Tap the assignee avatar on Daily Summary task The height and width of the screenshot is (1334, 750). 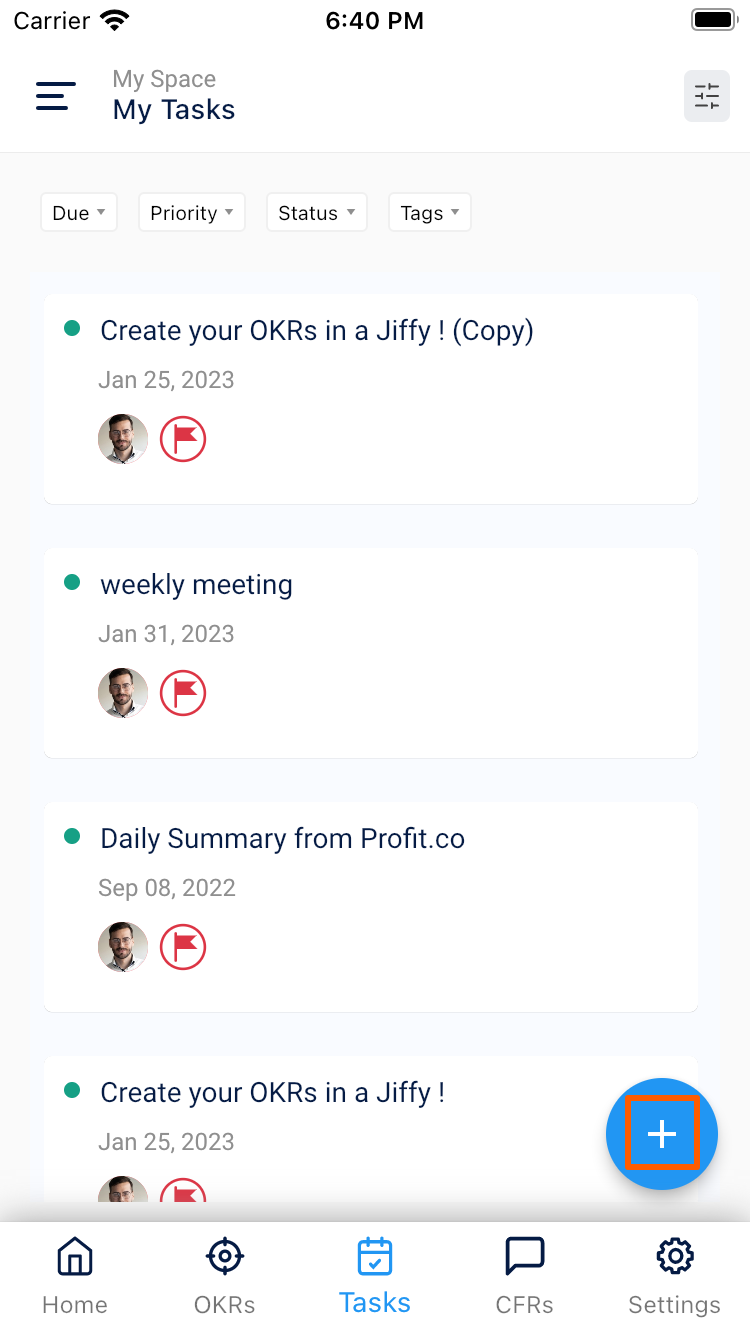(122, 946)
